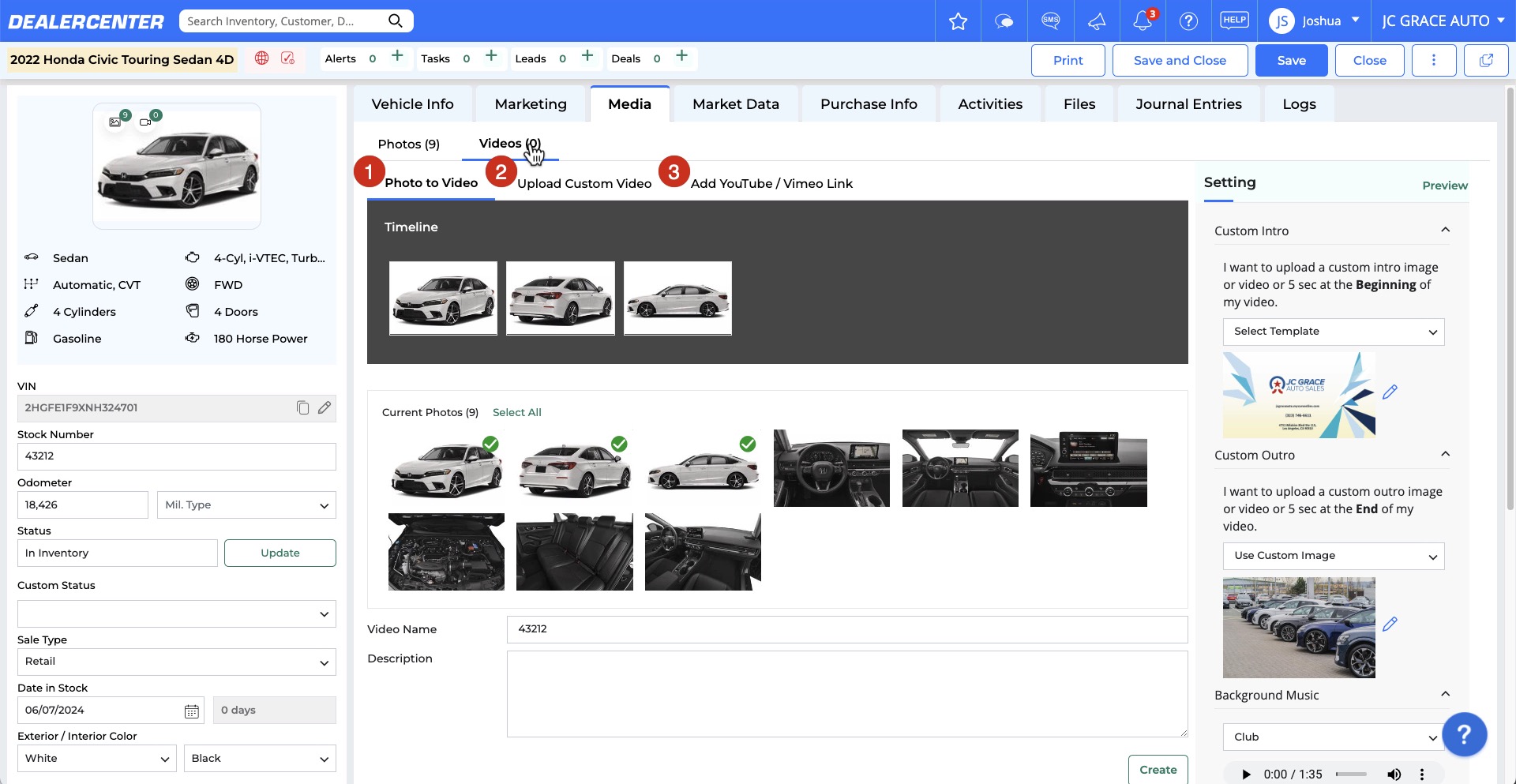
Task: Copy the VIN with copy icon
Action: click(x=302, y=408)
